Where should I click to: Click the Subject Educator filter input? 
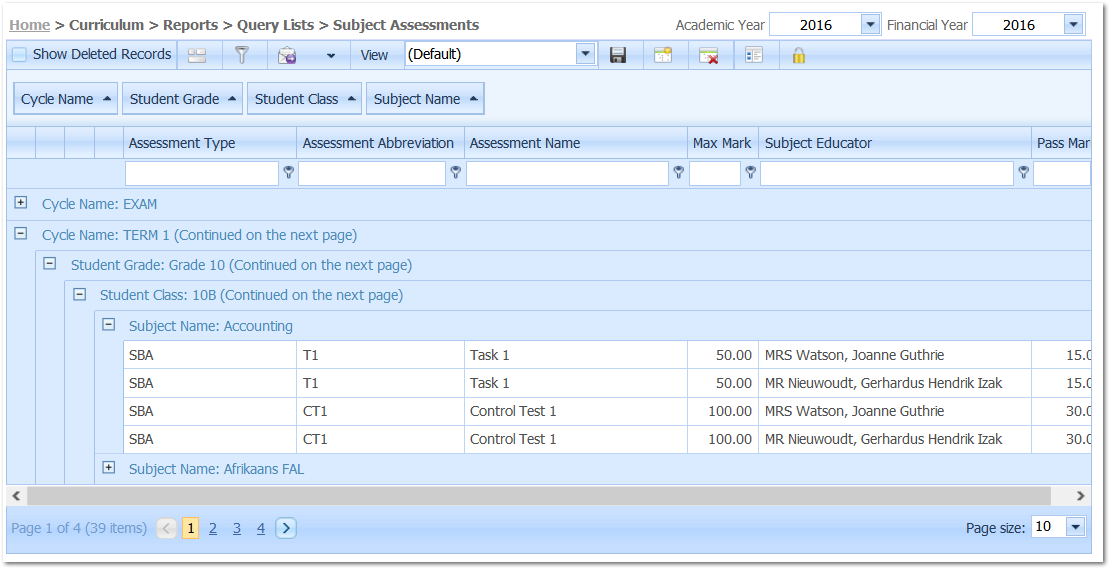click(x=887, y=173)
